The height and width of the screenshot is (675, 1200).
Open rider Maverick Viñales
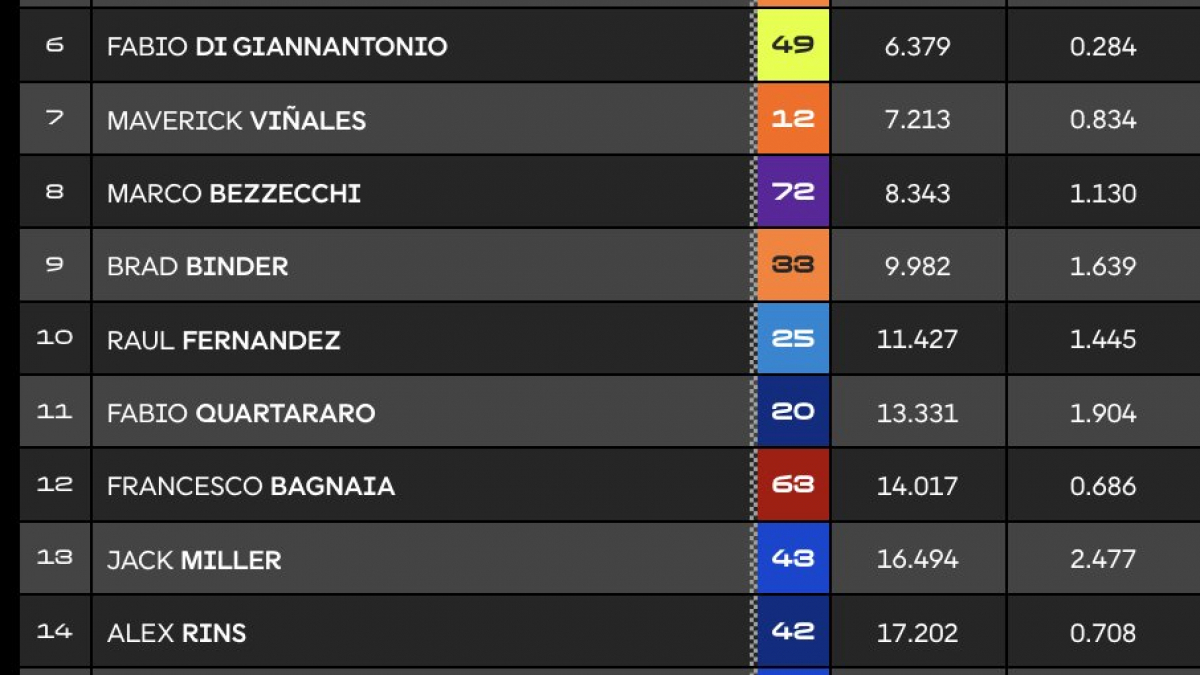[236, 120]
